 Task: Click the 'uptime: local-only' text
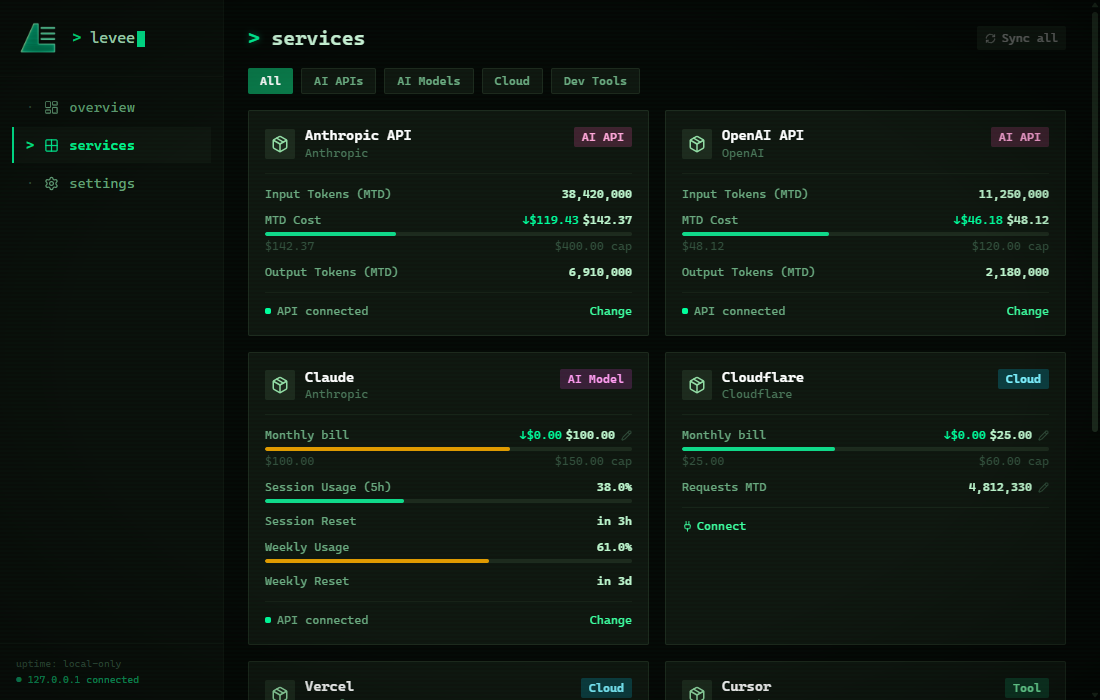pyautogui.click(x=69, y=664)
